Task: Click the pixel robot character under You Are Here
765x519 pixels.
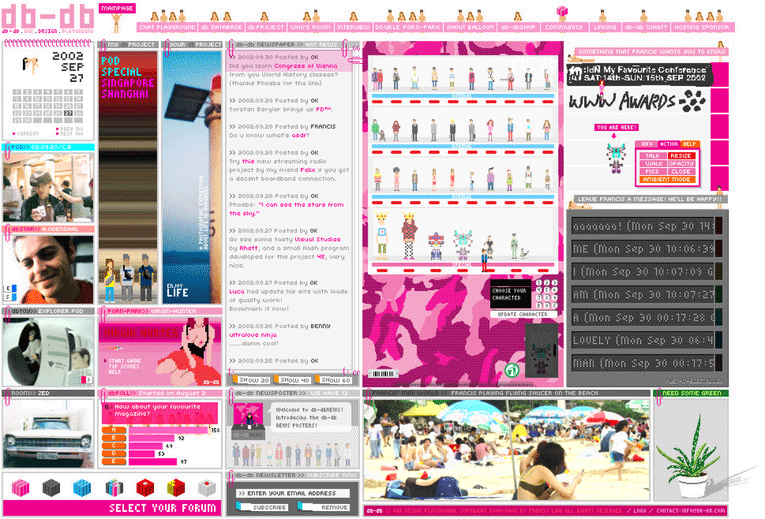Action: [x=615, y=153]
